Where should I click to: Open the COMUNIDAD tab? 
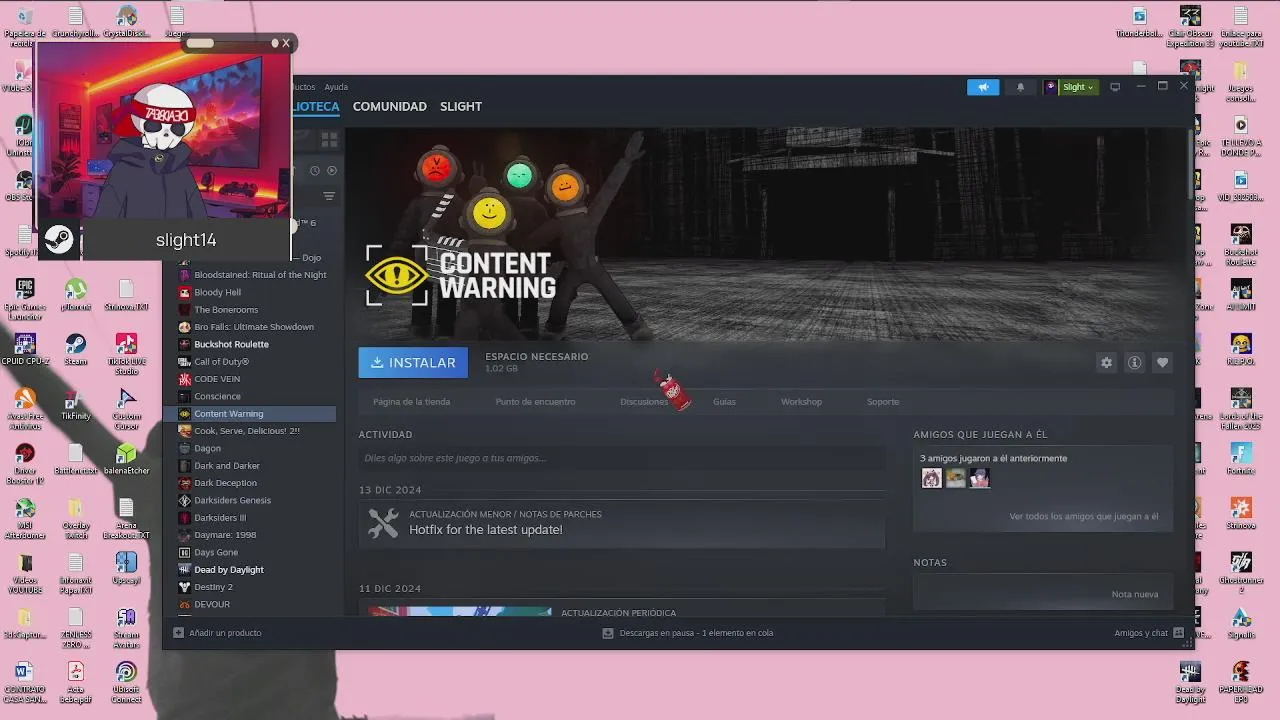(x=390, y=106)
